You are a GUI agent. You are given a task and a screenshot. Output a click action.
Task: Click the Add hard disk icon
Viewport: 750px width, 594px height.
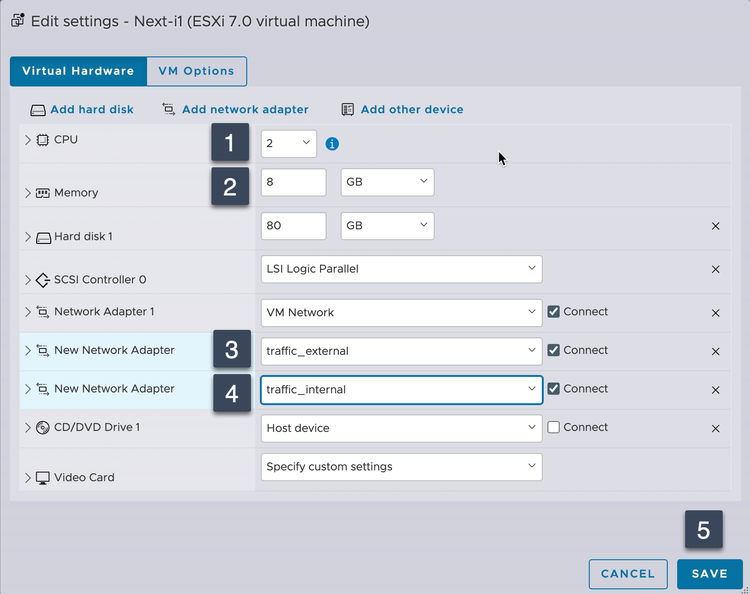coord(38,110)
